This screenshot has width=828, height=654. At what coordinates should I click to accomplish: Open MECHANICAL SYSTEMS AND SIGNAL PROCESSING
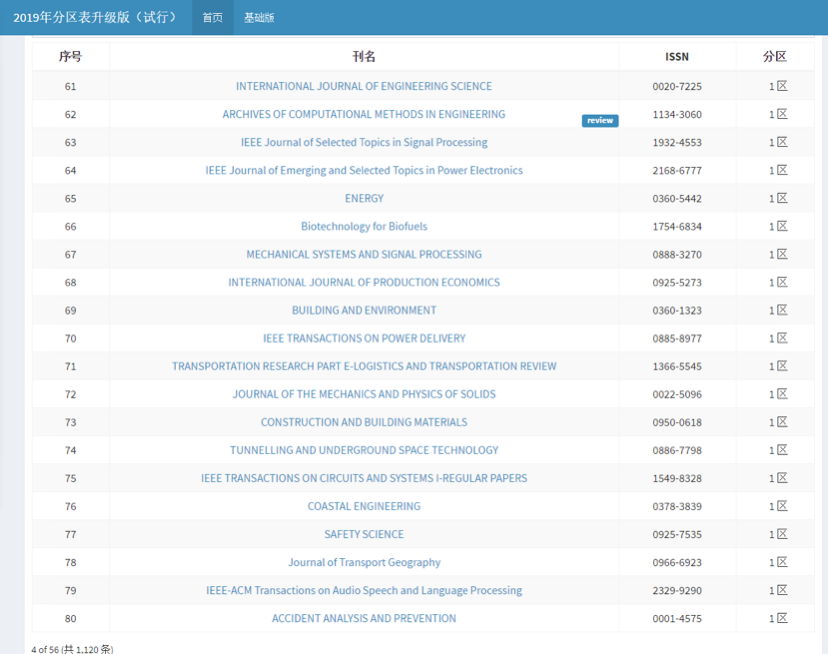[x=364, y=254]
